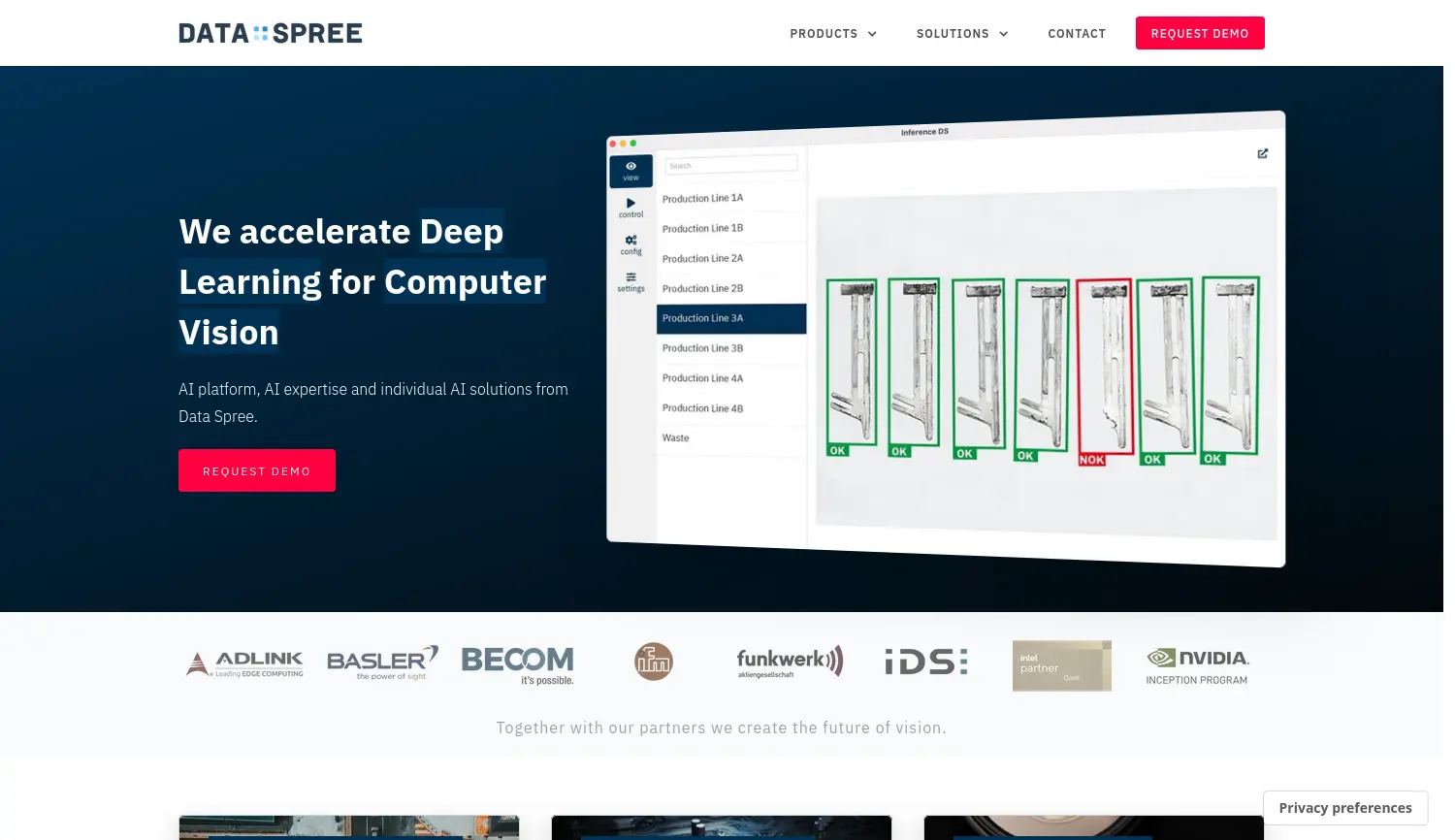Click the Data Spree logo
This screenshot has width=1455, height=840.
[270, 32]
